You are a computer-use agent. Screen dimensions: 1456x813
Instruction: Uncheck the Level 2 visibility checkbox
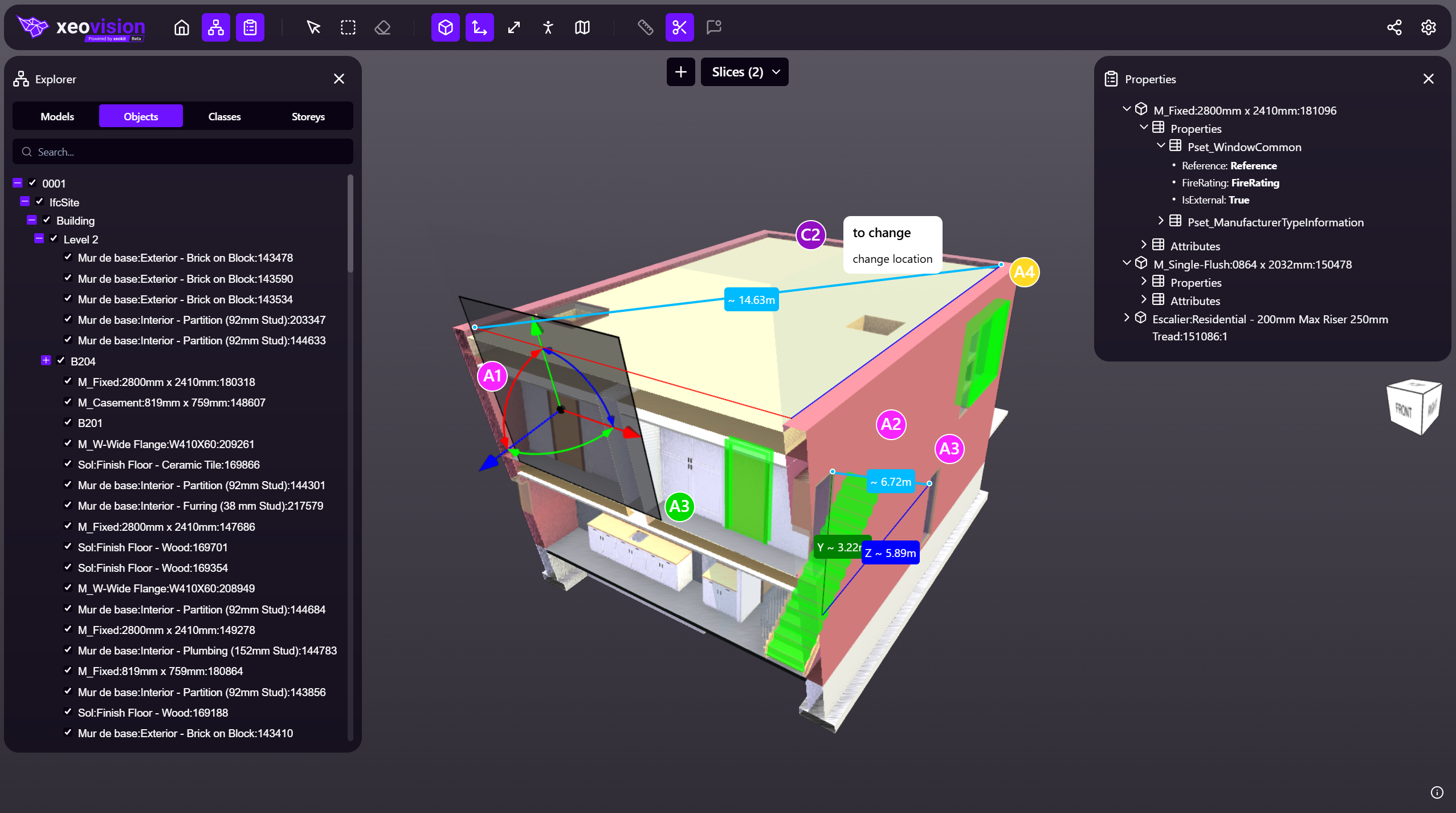click(x=54, y=239)
